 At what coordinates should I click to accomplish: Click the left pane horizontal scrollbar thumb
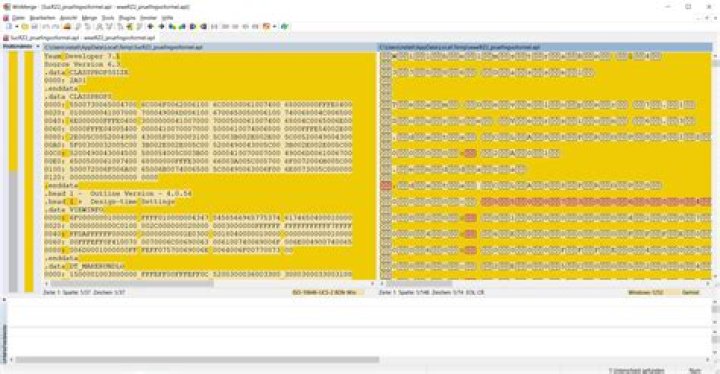tap(132, 284)
